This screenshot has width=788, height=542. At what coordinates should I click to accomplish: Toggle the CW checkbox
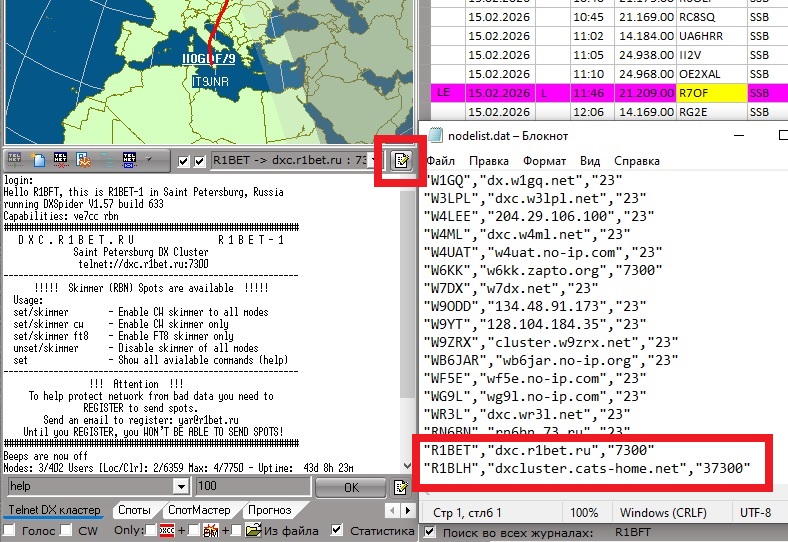[x=66, y=531]
